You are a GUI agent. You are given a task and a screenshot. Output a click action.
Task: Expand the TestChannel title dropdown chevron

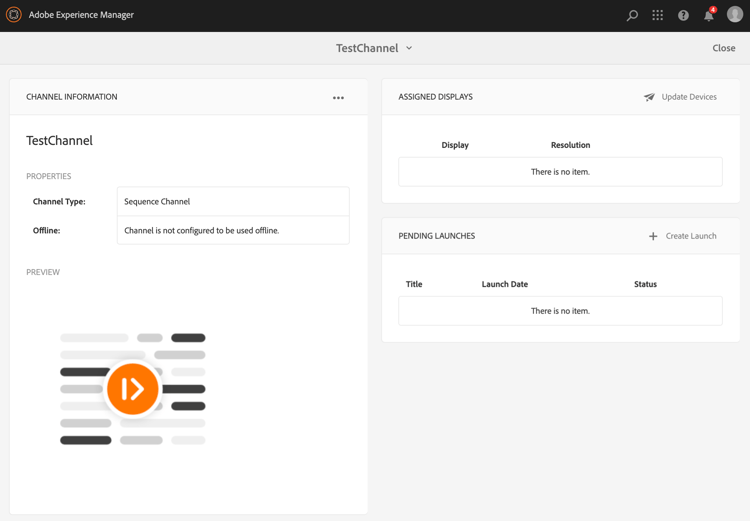tap(409, 48)
